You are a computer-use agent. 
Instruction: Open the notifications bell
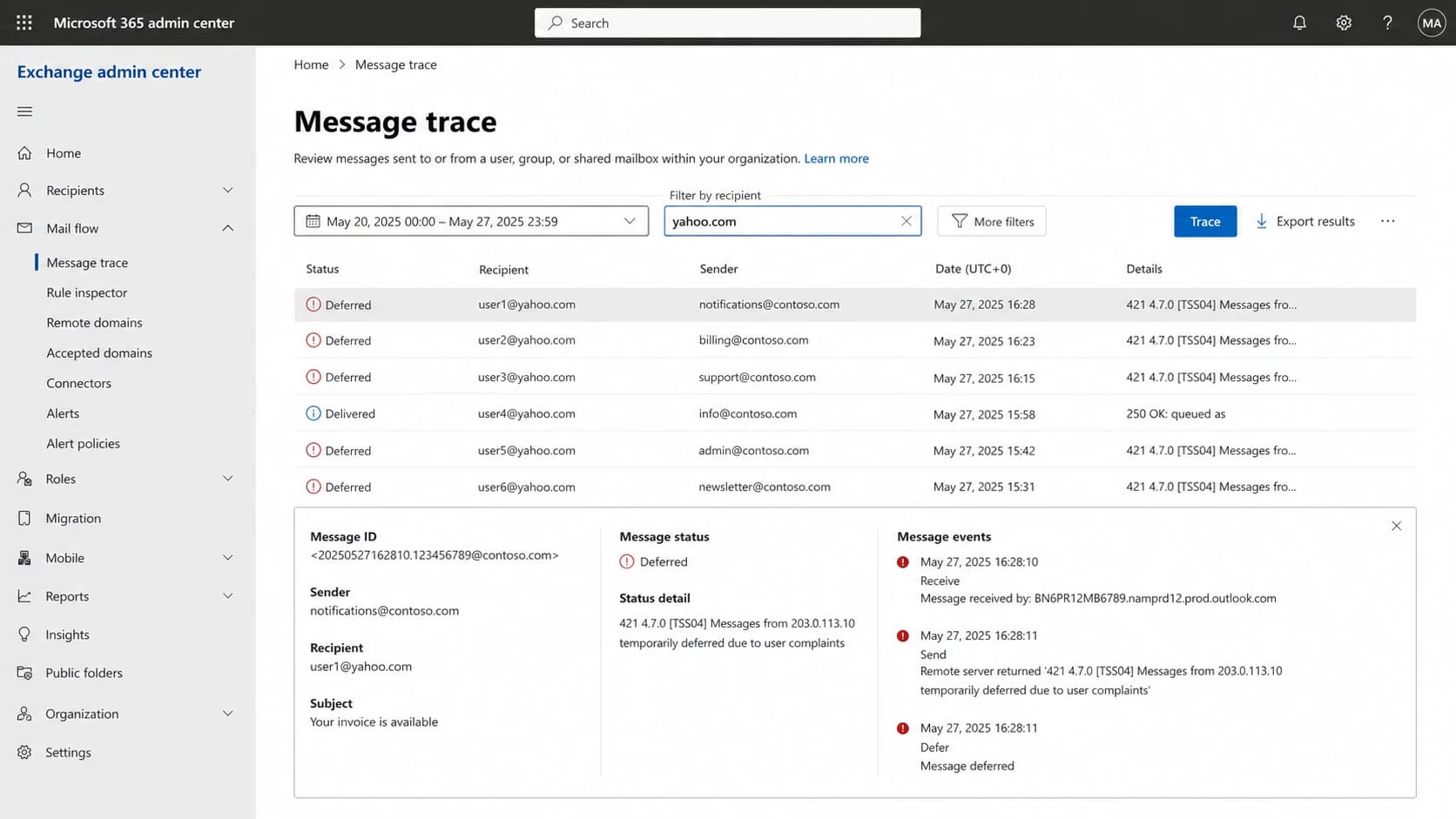(1299, 23)
